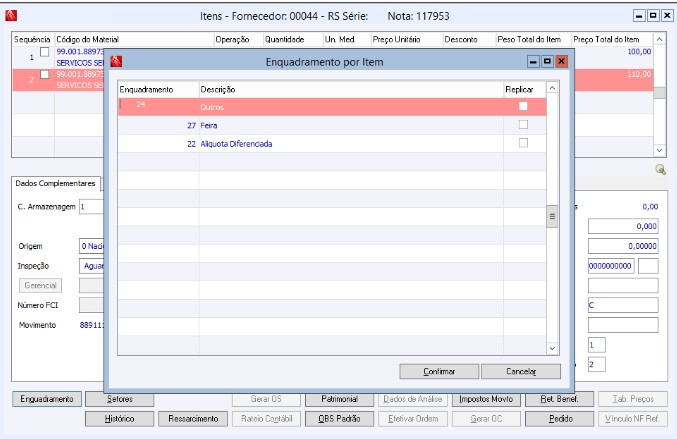Click scroll up arrow in the Enquadramento list
677x439 pixels.
[x=552, y=88]
